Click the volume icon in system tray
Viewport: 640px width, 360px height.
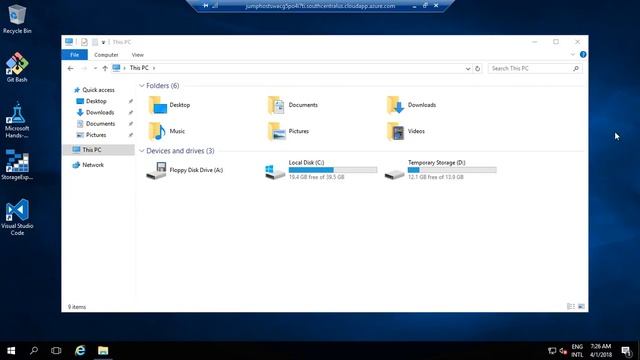tap(563, 351)
